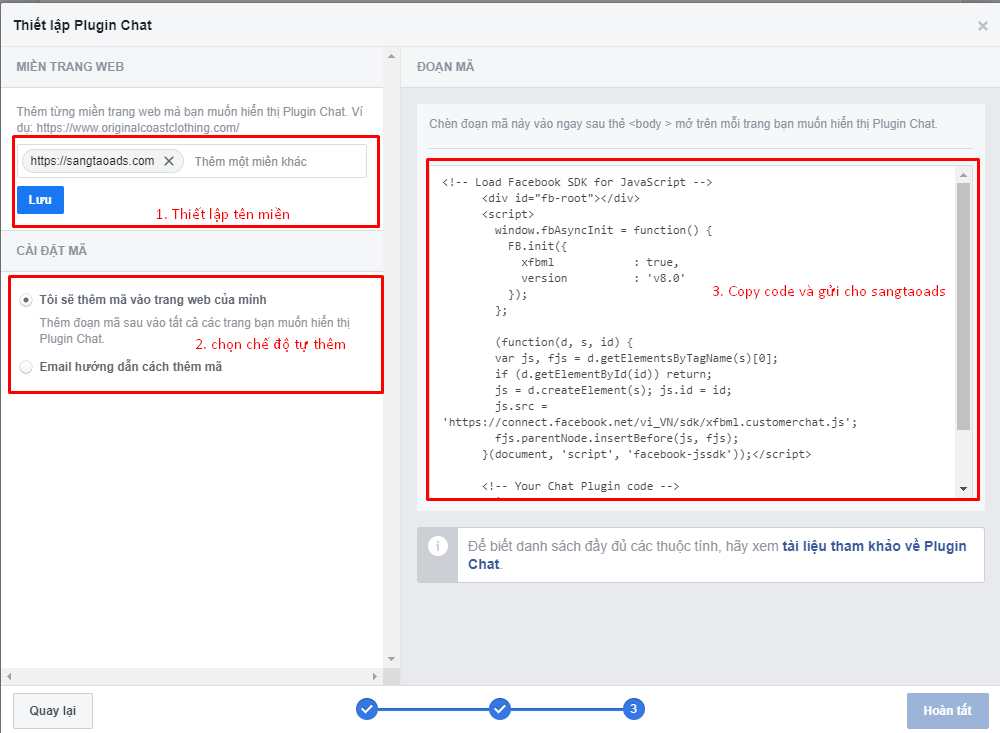Image resolution: width=1000 pixels, height=733 pixels.
Task: Select "Tôi sẽ thêm mã vào trang web của mình"
Action: 26,300
